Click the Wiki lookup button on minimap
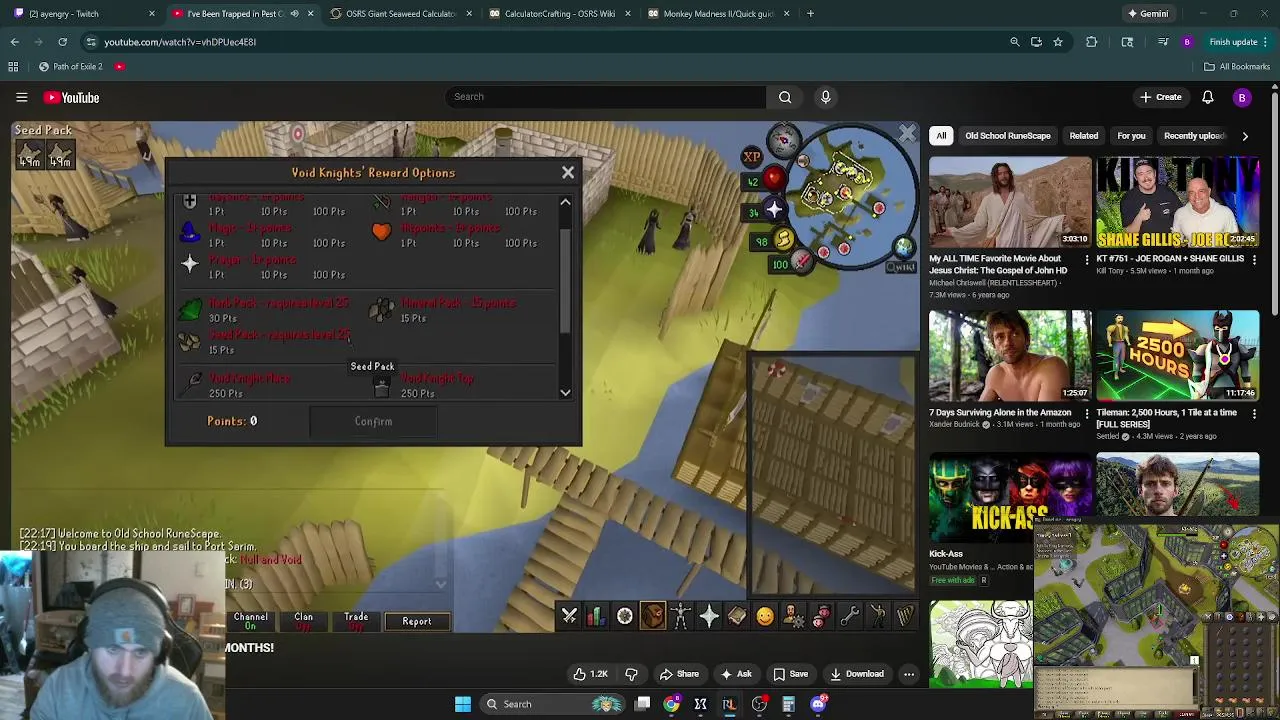1280x720 pixels. click(x=901, y=267)
